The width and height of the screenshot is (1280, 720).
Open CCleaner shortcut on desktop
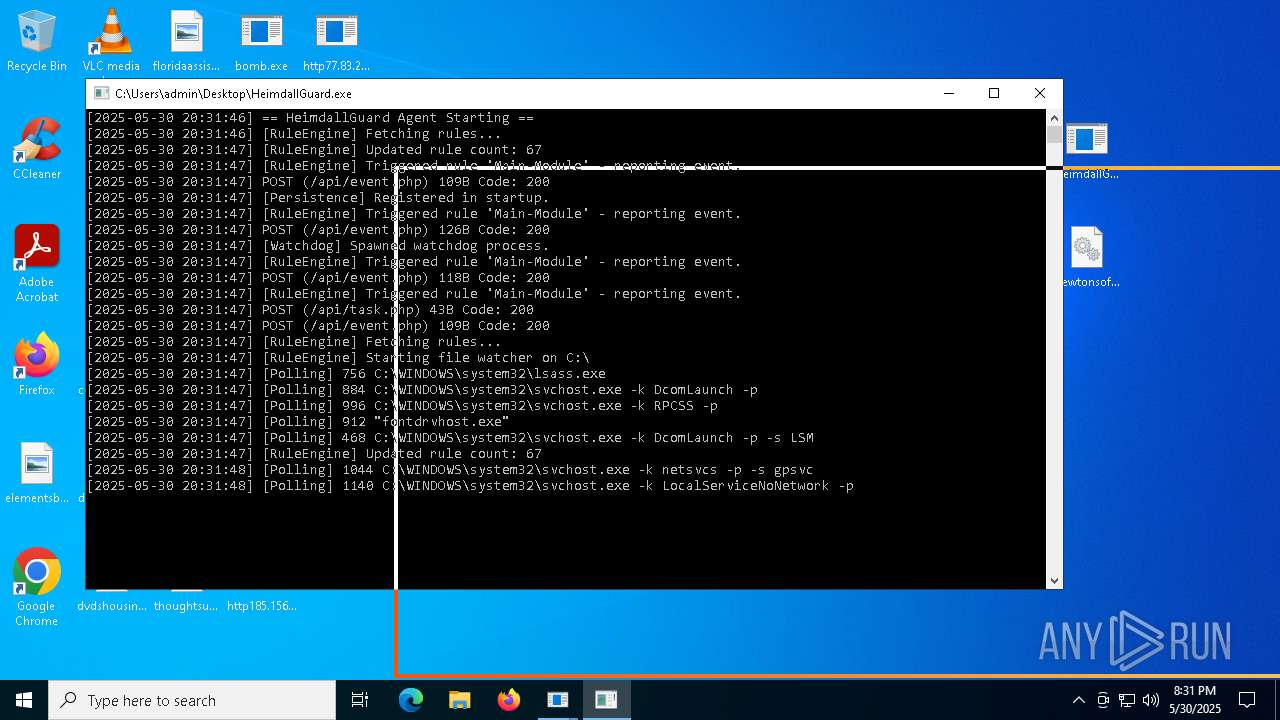(x=37, y=150)
